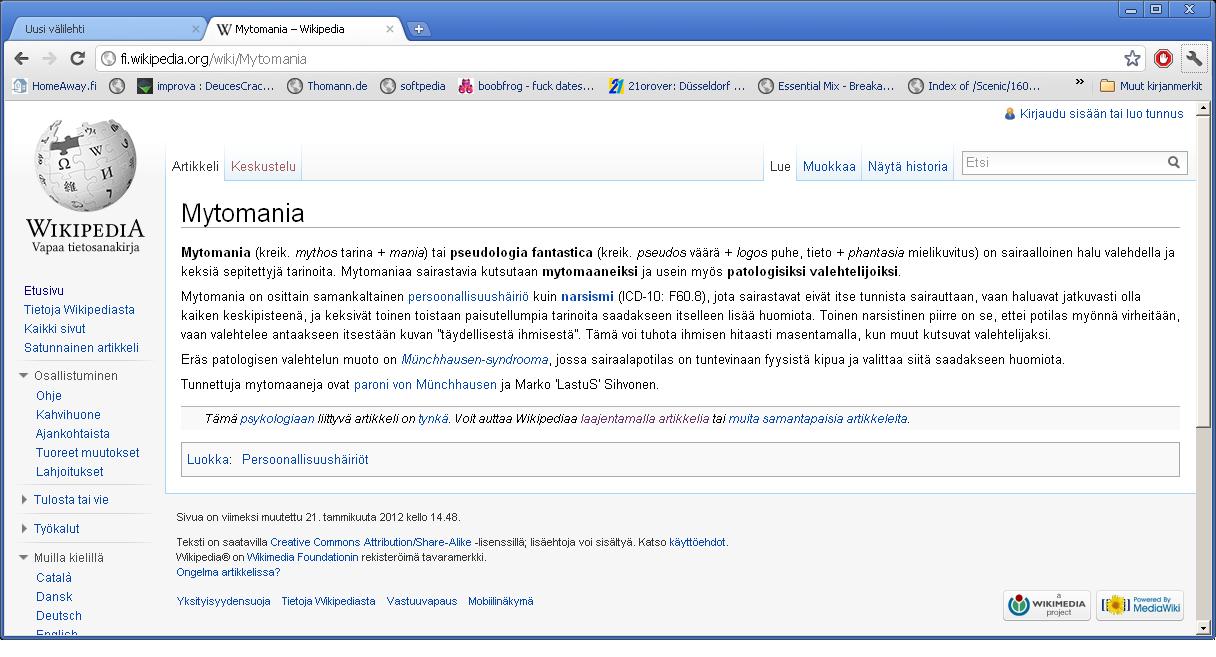The image size is (1216, 657).
Task: Switch to the Keskustelu tab
Action: tap(263, 167)
